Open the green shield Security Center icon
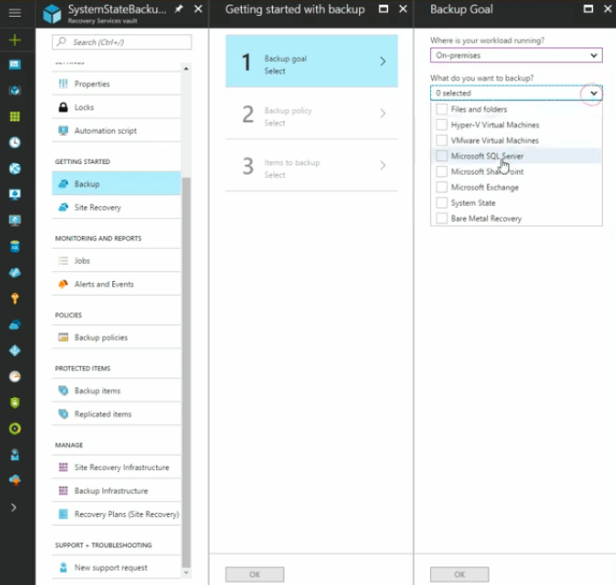The height and width of the screenshot is (585, 616). 15,403
